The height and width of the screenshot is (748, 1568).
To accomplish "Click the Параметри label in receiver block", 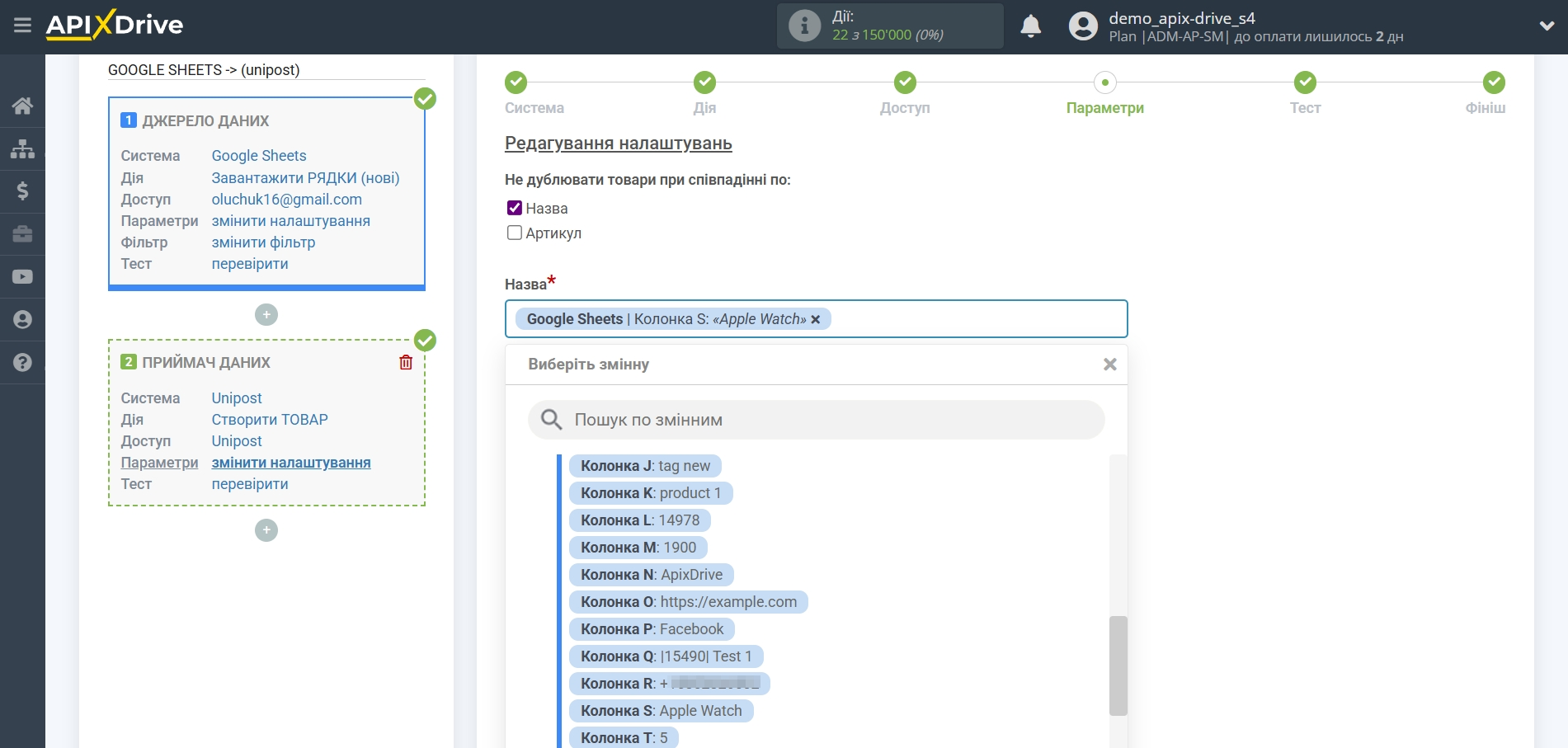I will (159, 463).
